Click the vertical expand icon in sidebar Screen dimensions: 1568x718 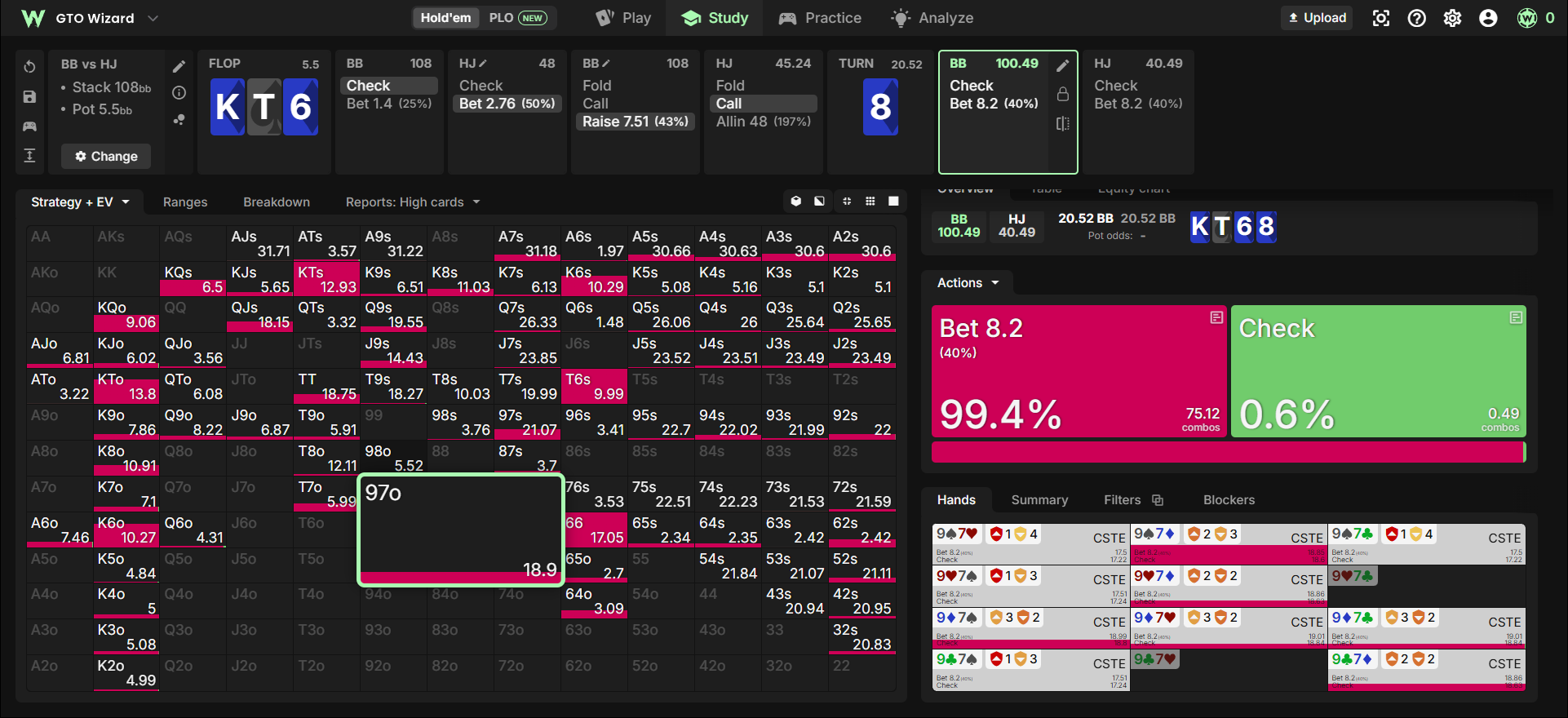pos(29,156)
